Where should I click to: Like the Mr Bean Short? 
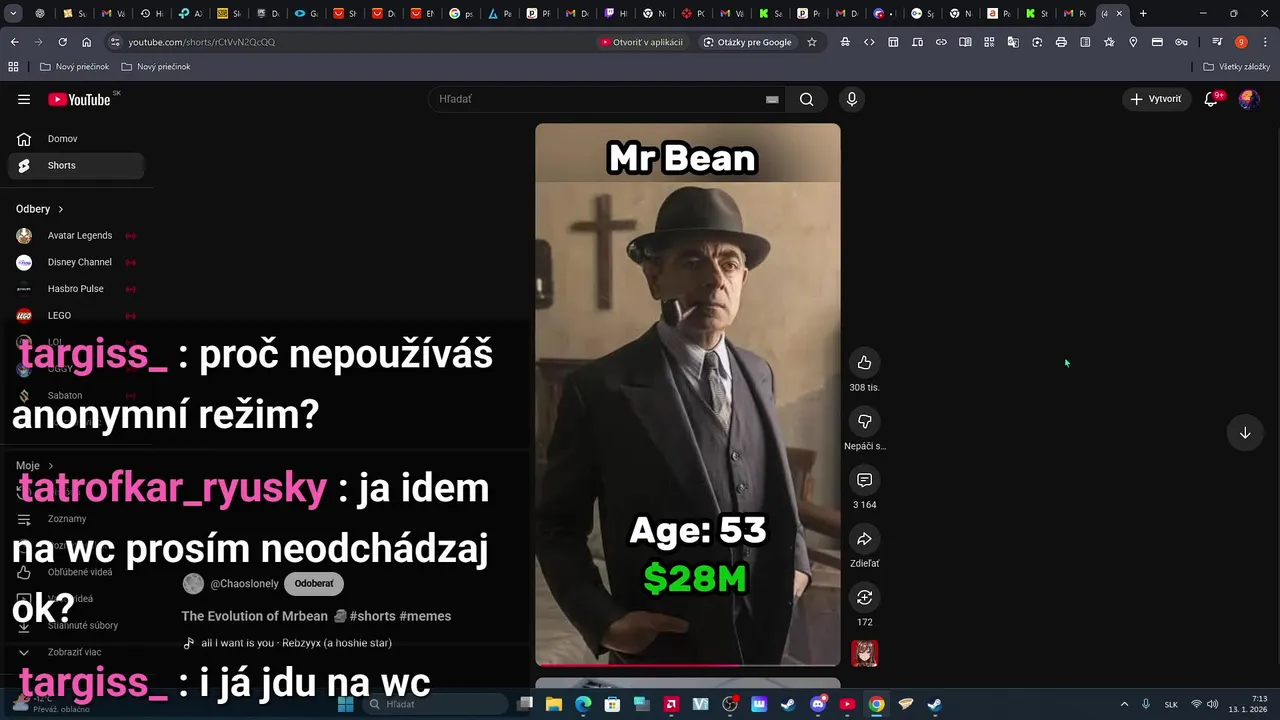tap(865, 362)
